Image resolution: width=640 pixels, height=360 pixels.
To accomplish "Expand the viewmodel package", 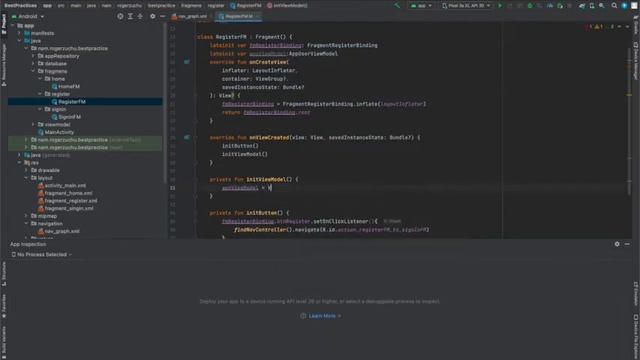I will (x=33, y=124).
